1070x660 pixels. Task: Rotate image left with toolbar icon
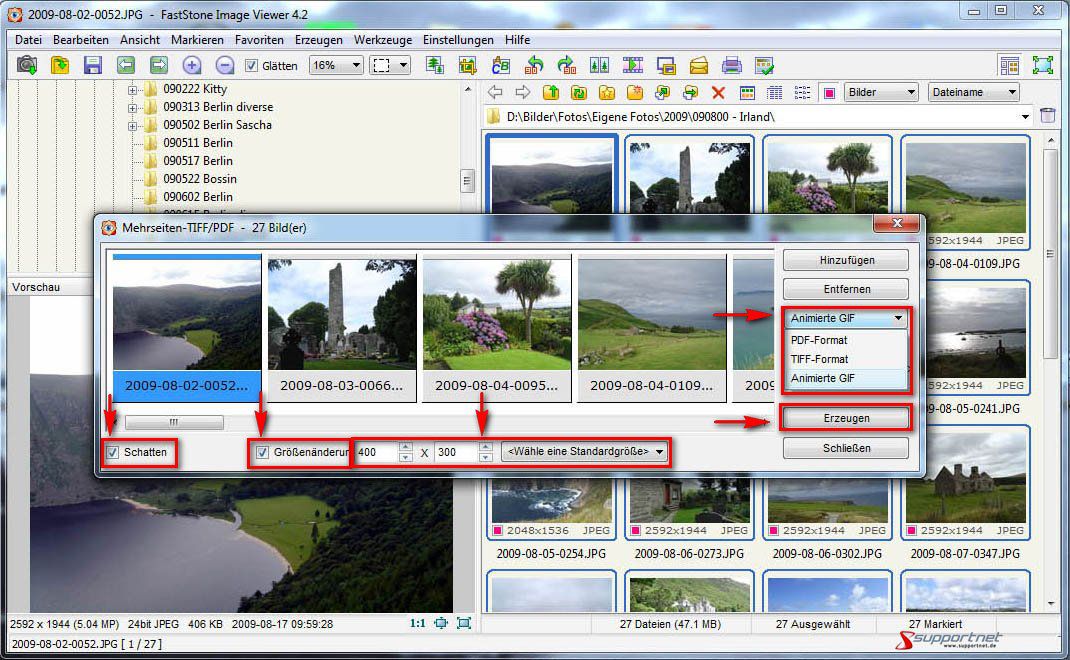coord(534,65)
